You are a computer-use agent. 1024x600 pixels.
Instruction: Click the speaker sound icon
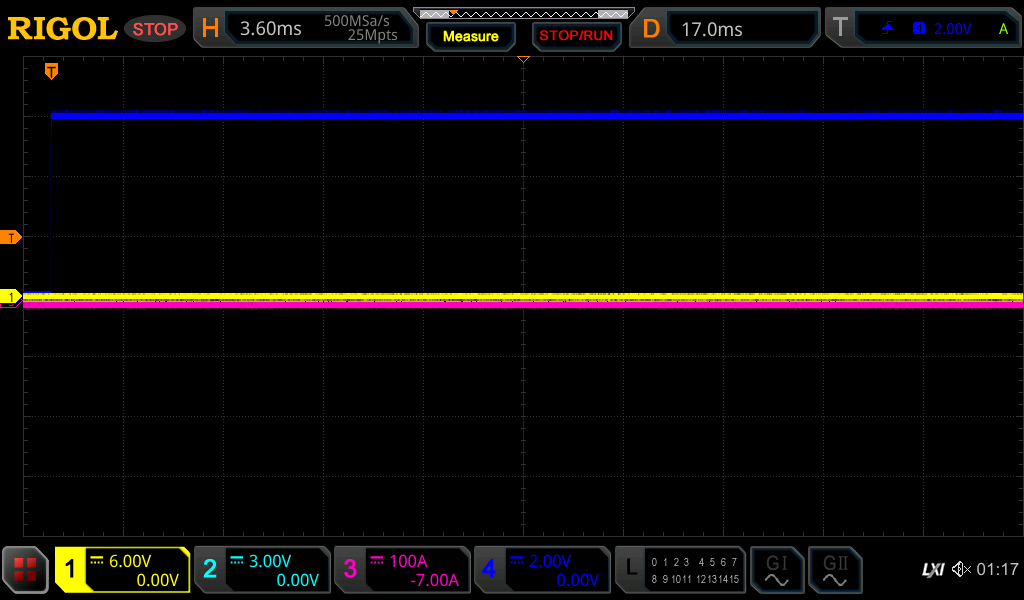[x=961, y=570]
